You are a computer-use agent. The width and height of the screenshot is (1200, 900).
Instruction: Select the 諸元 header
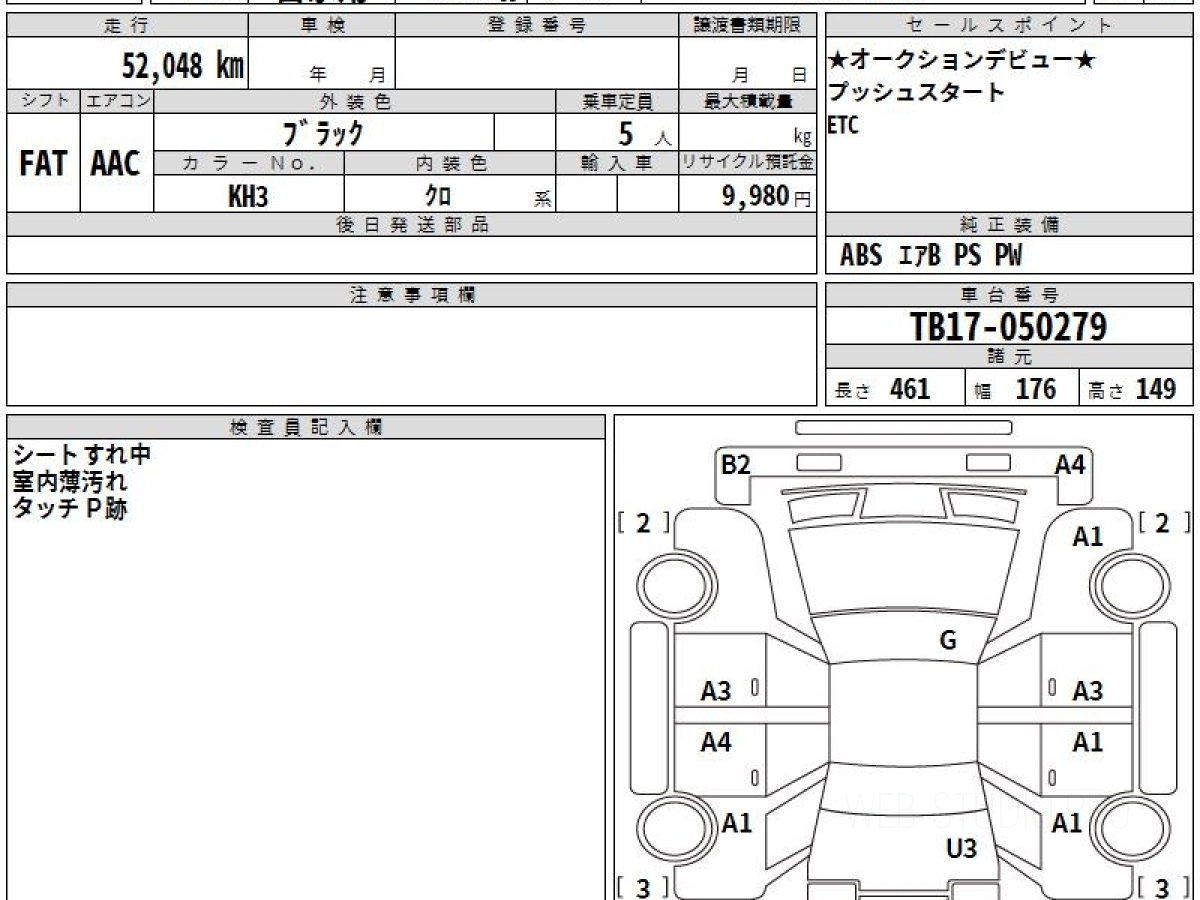(x=1010, y=357)
